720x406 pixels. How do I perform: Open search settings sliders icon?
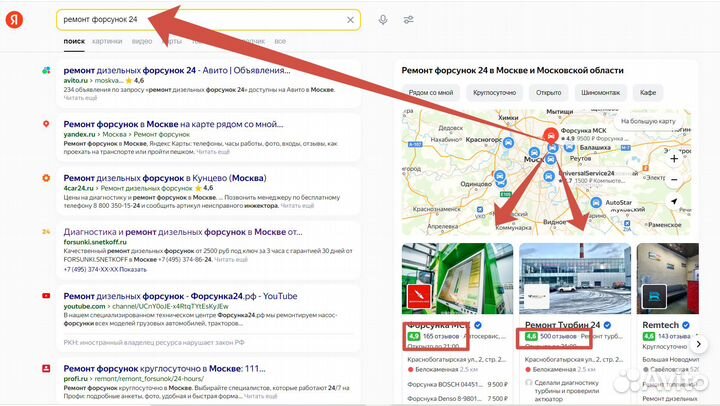pos(408,20)
